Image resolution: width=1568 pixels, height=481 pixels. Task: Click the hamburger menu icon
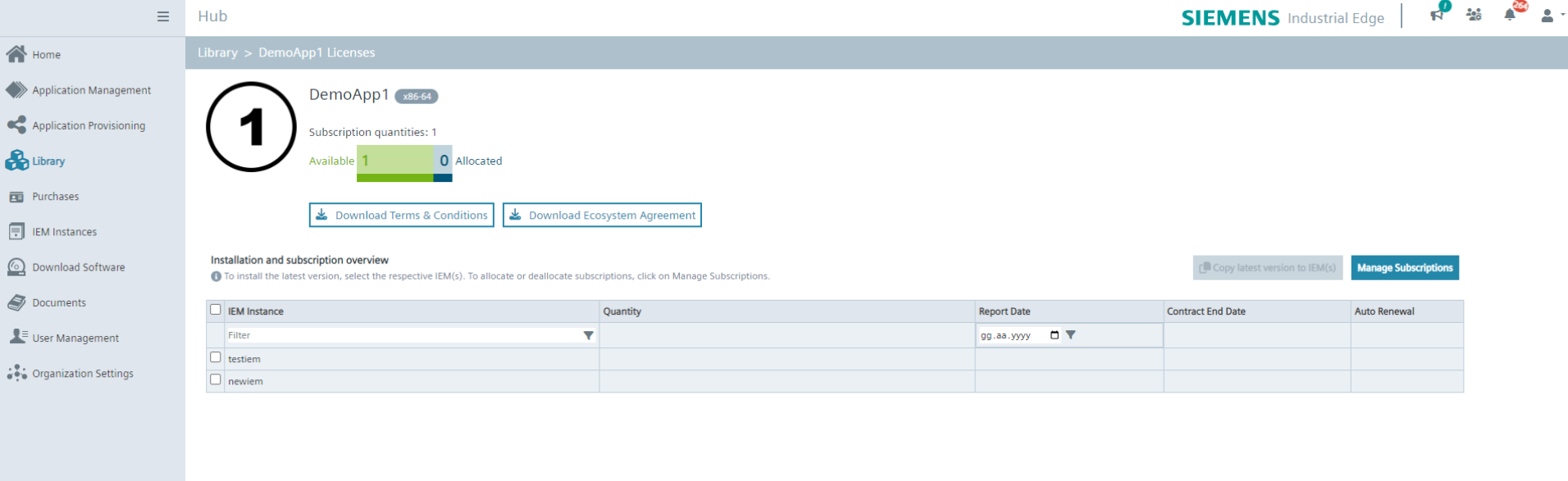pyautogui.click(x=163, y=16)
